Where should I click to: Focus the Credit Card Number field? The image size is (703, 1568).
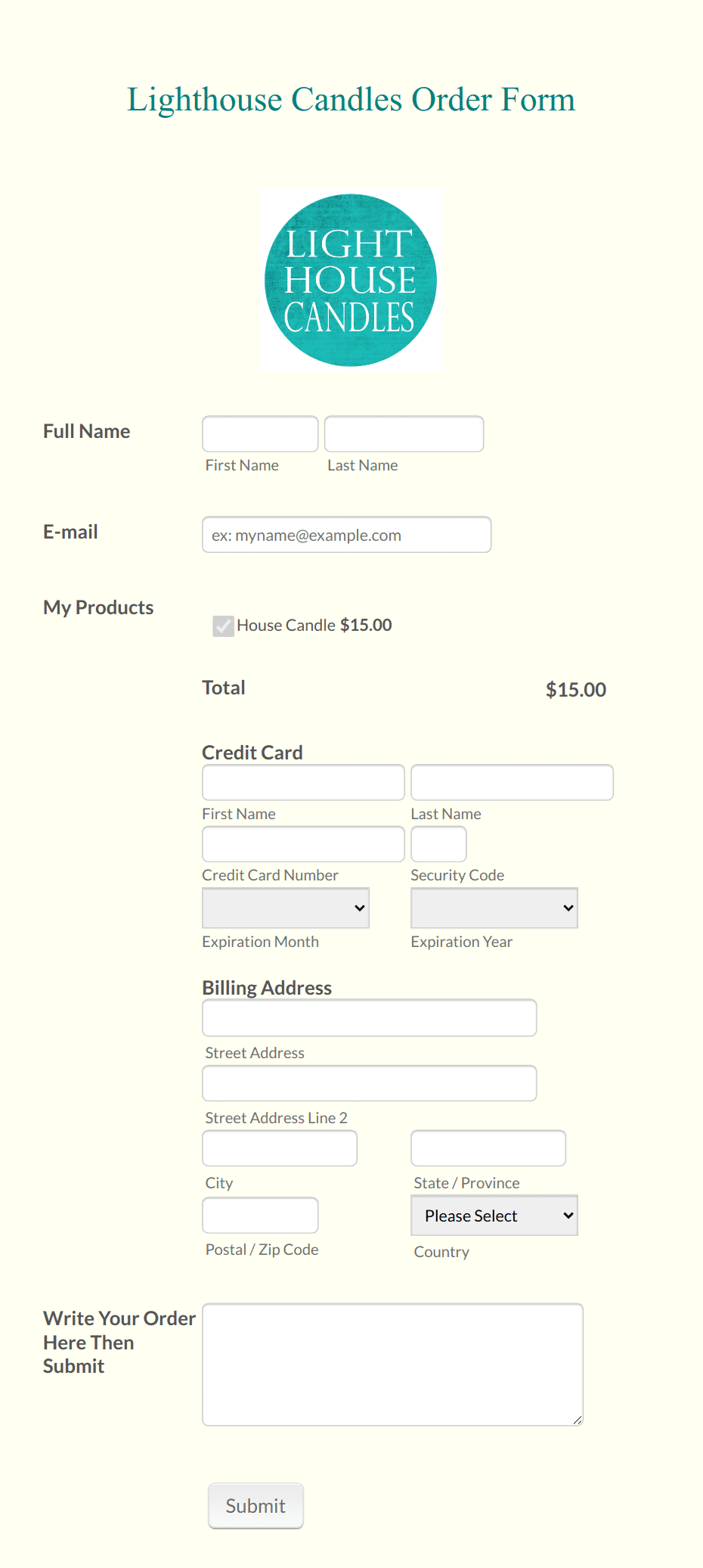[303, 844]
